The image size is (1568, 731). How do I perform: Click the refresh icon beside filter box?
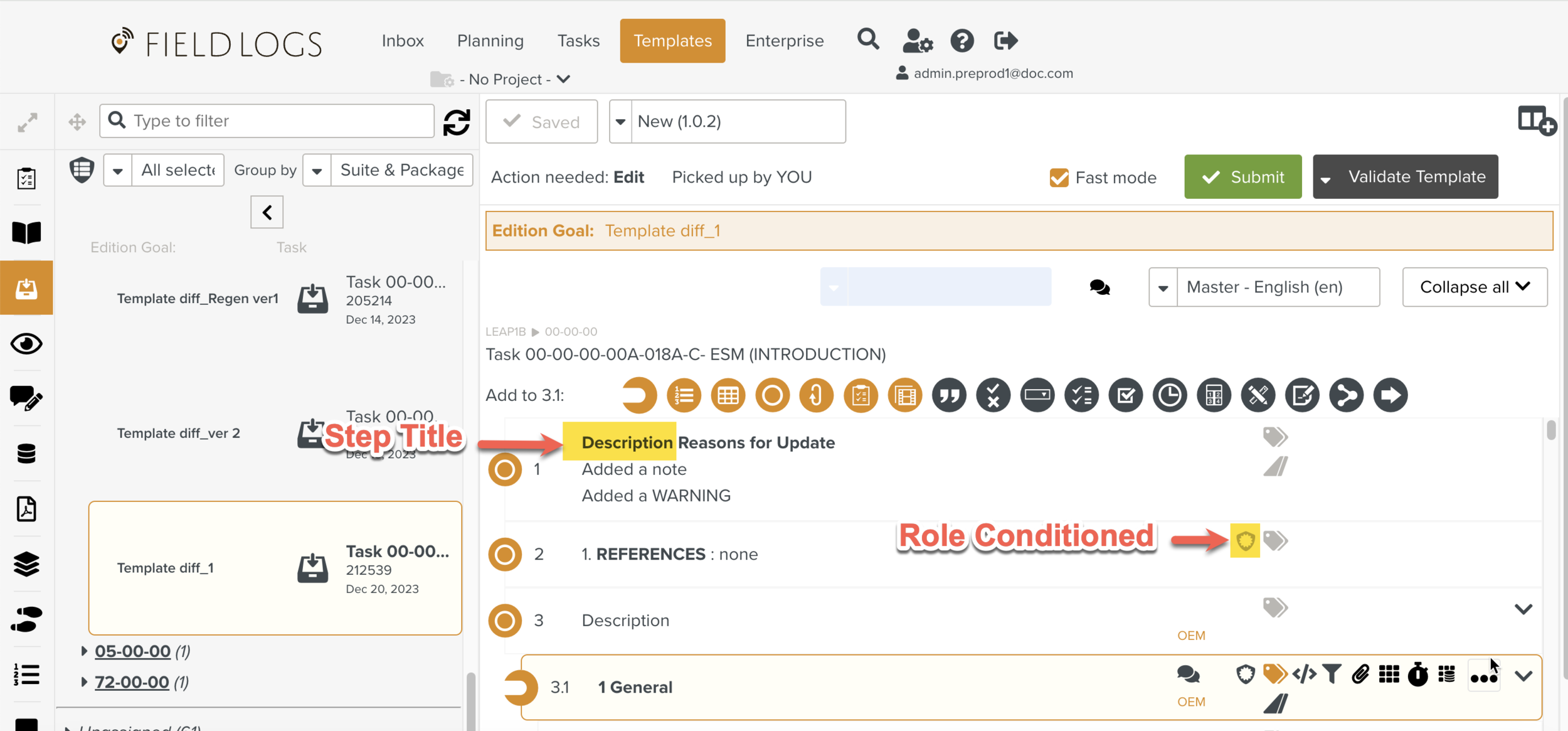pos(457,122)
